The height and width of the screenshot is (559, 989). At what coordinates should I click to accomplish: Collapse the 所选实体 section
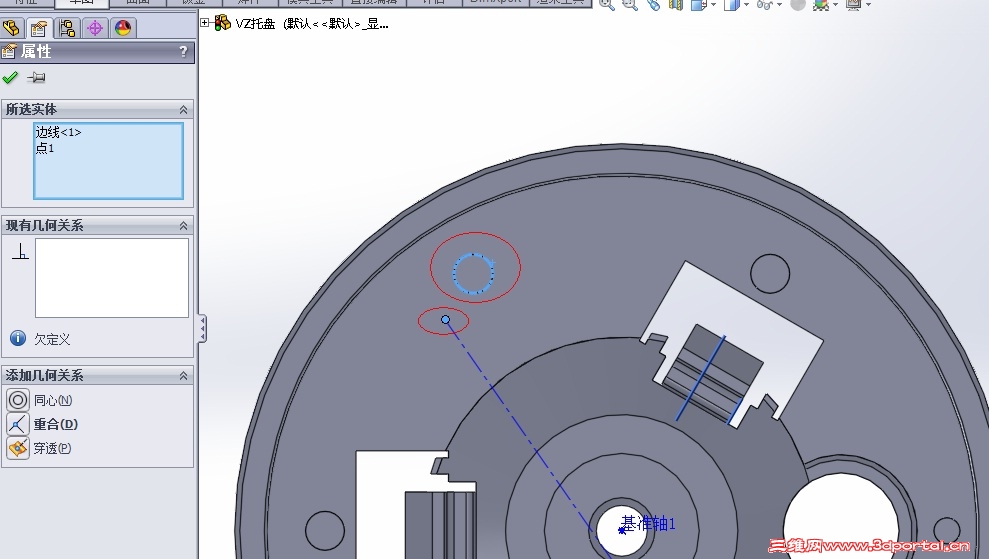coord(183,110)
